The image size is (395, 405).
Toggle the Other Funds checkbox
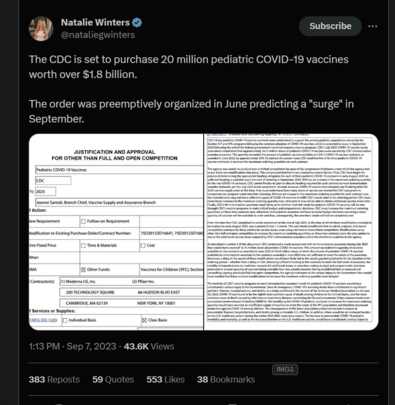coord(83,269)
